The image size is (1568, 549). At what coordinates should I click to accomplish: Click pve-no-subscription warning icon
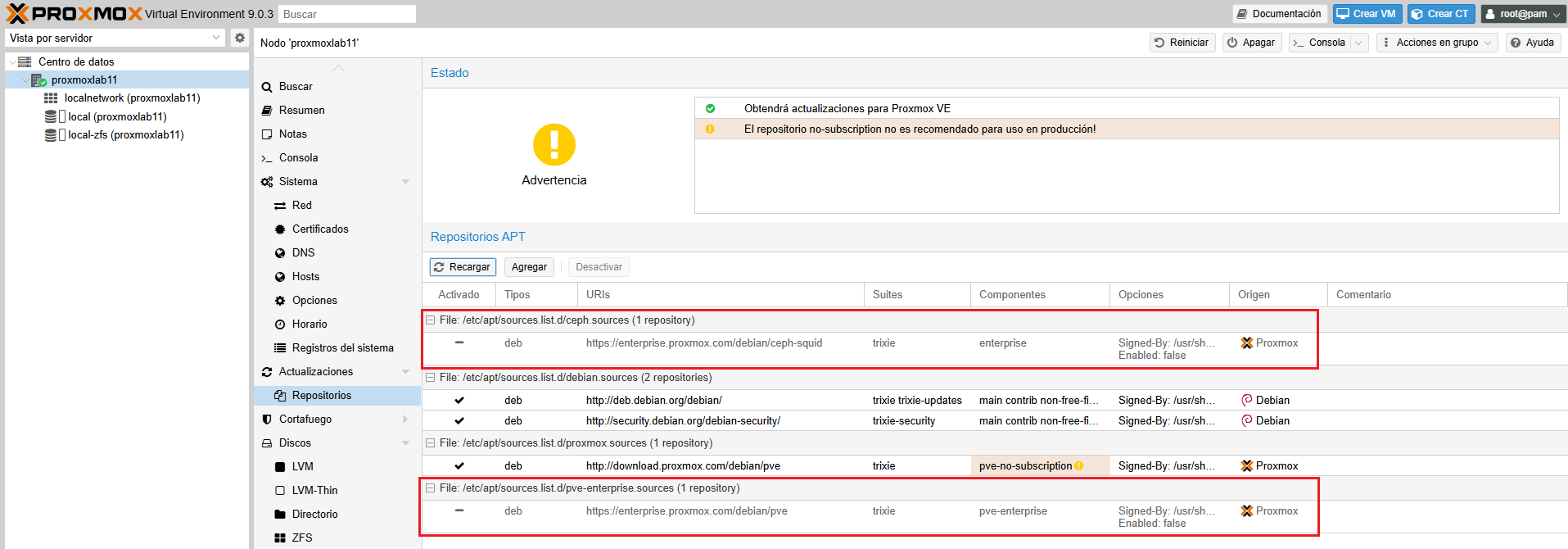[1079, 465]
